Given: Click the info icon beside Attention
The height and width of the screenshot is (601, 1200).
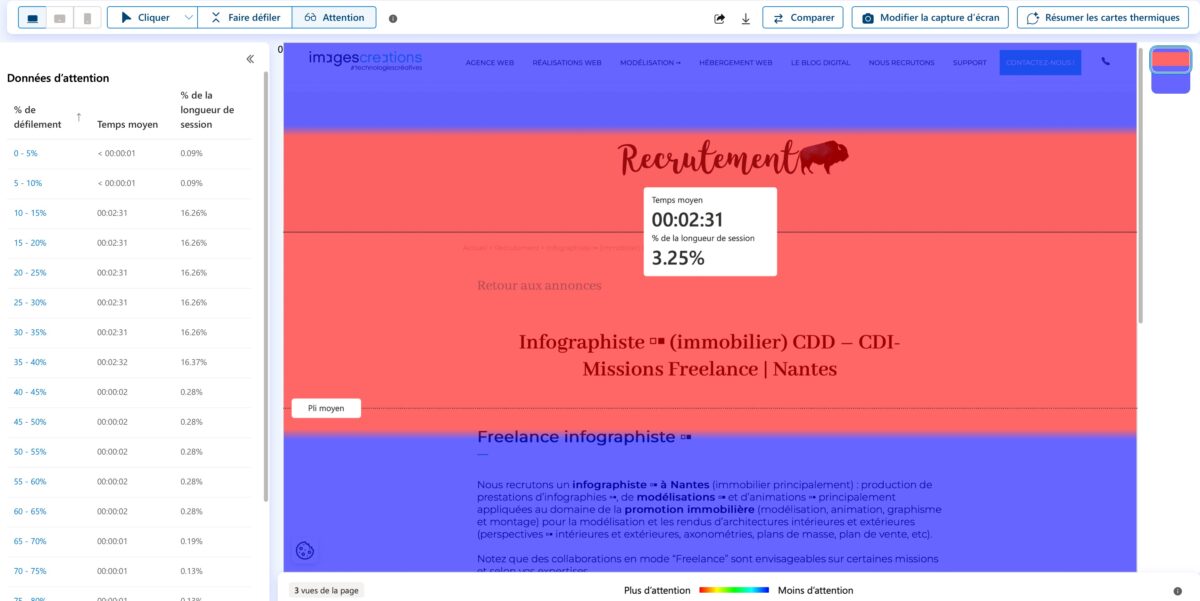Looking at the screenshot, I should tap(392, 18).
